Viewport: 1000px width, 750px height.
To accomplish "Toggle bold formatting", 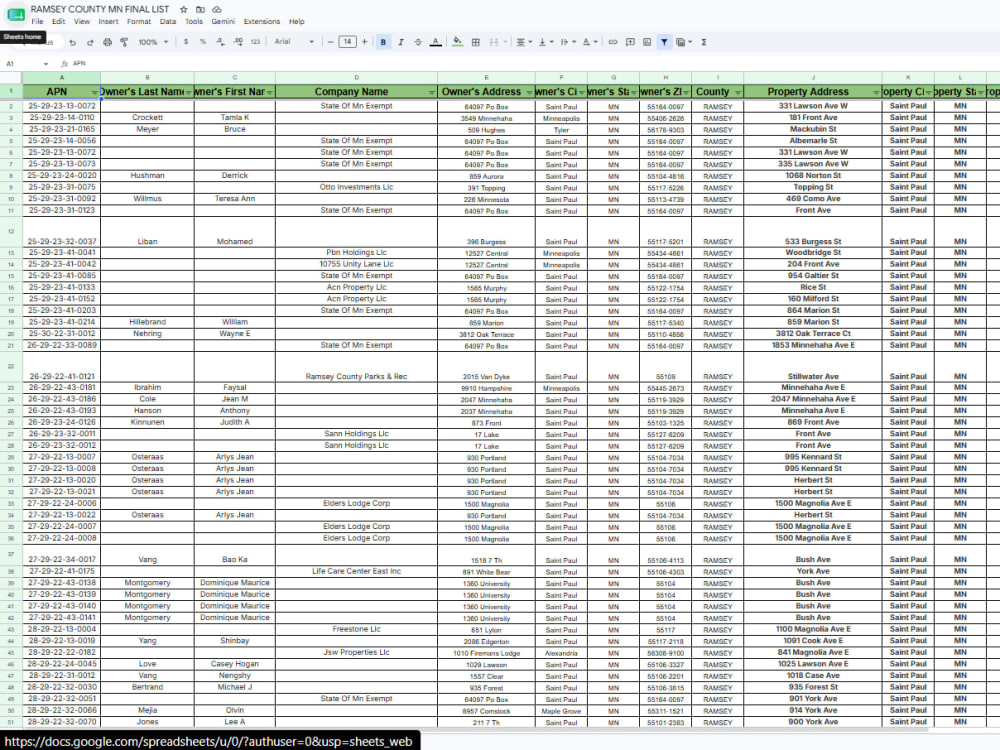I will 383,42.
